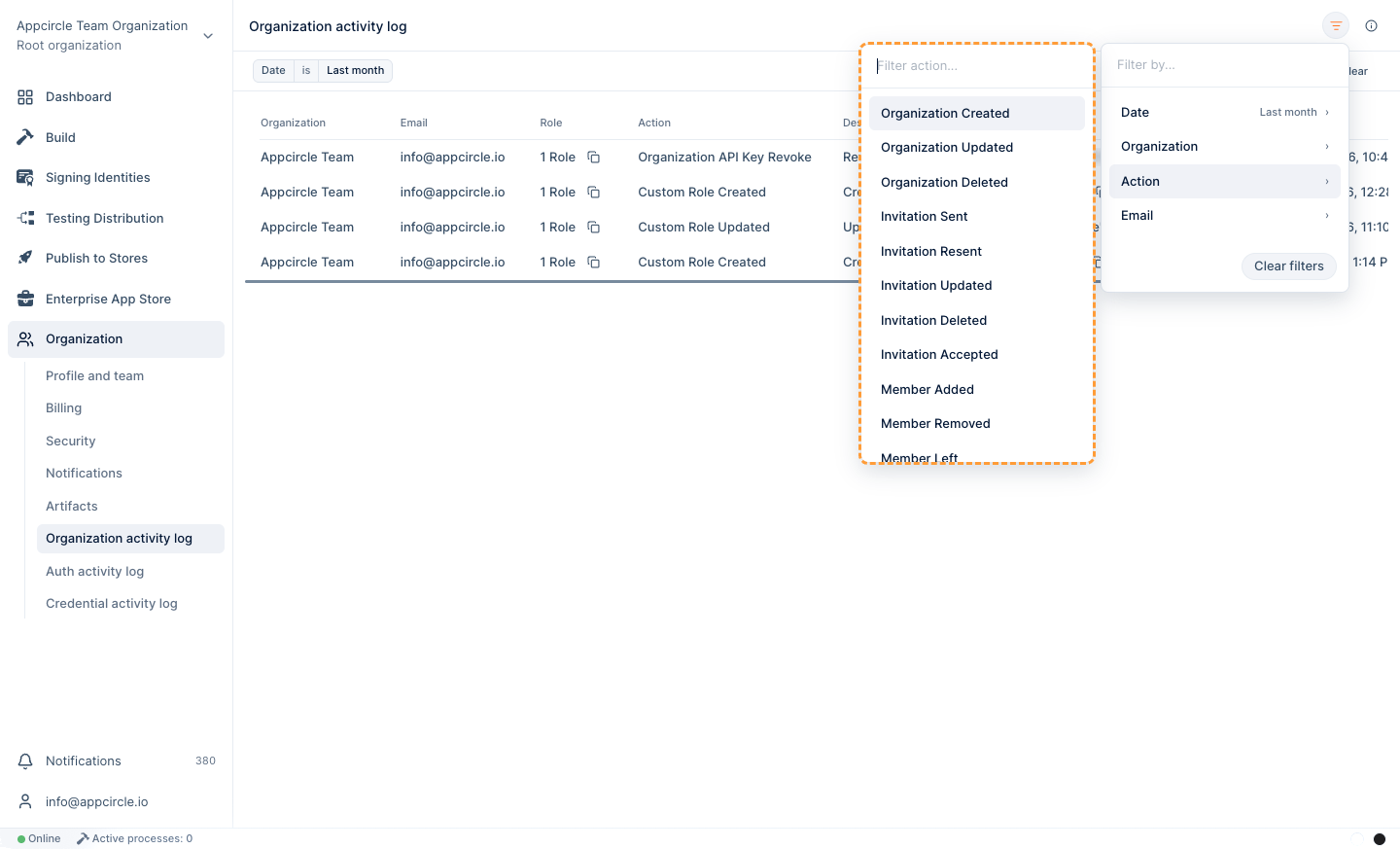Expand the Date filter option
Viewport: 1400px width, 849px height.
point(1224,112)
